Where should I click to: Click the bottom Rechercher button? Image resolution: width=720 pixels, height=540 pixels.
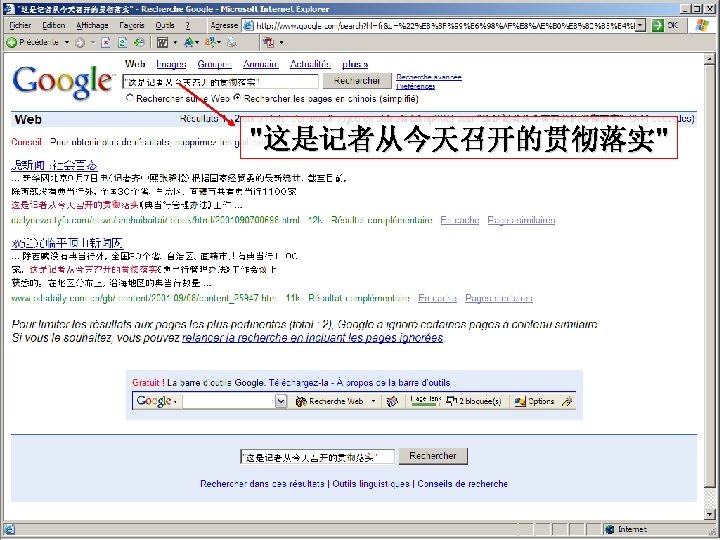point(433,456)
